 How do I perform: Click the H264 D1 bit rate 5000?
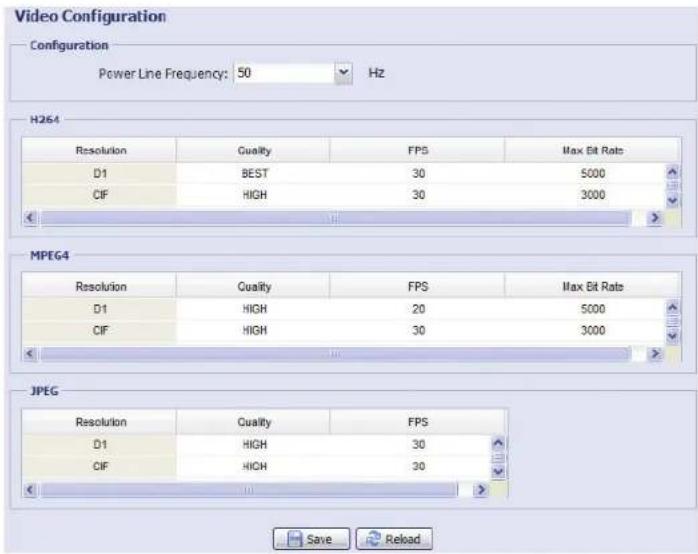point(592,174)
